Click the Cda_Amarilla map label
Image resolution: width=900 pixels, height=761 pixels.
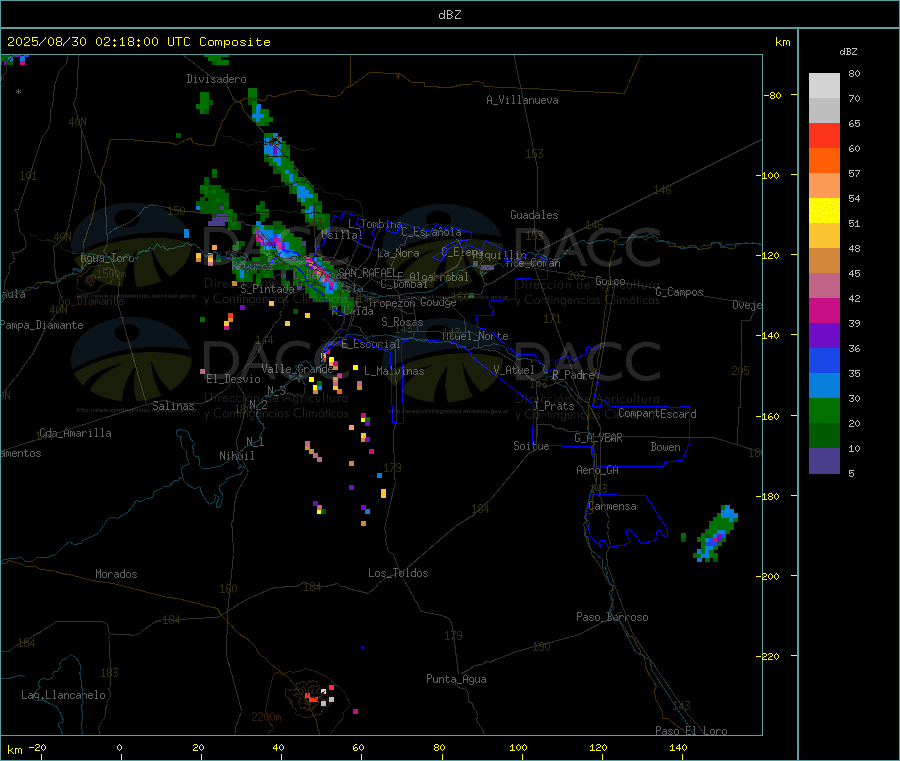75,433
